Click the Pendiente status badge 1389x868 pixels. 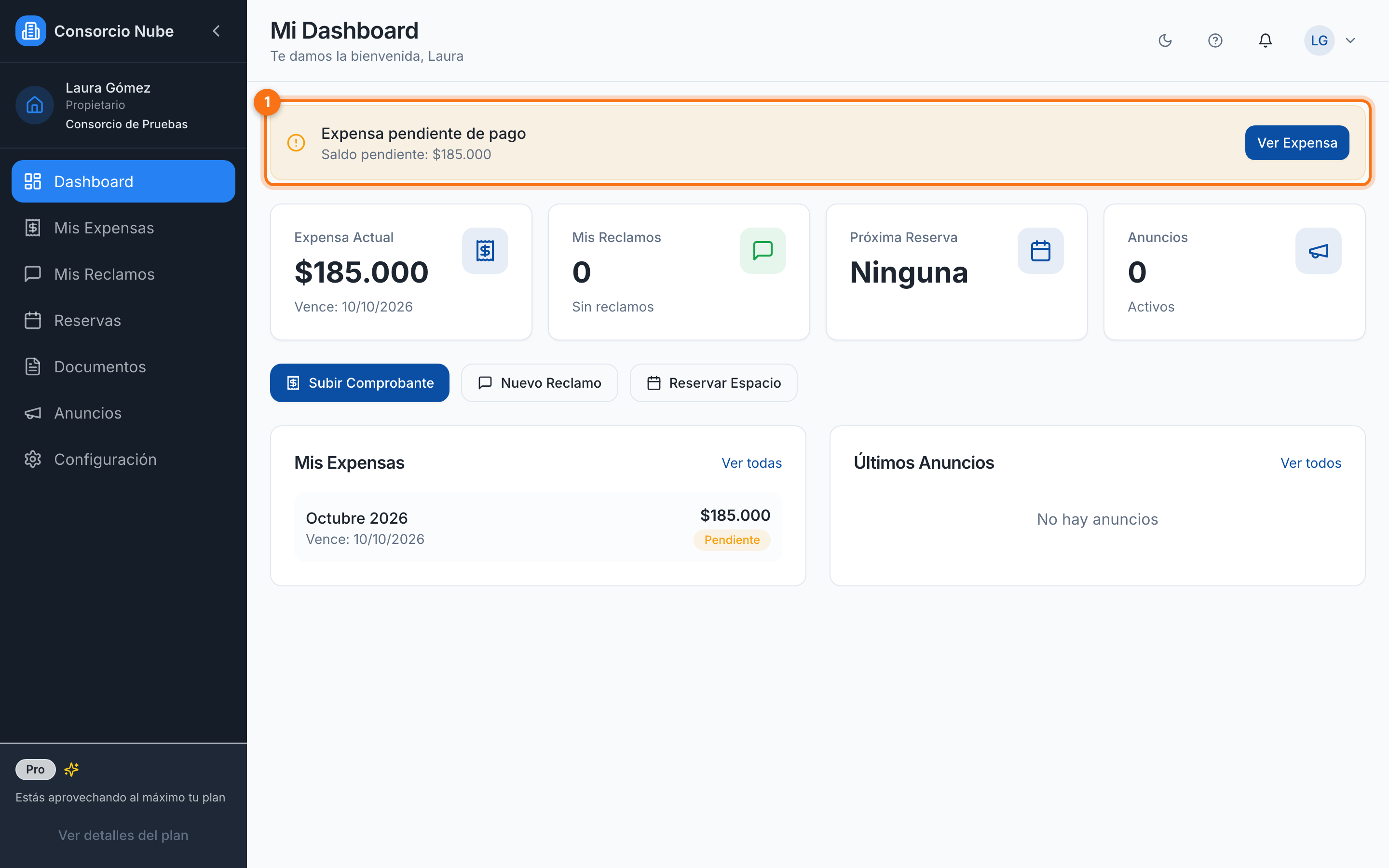732,540
